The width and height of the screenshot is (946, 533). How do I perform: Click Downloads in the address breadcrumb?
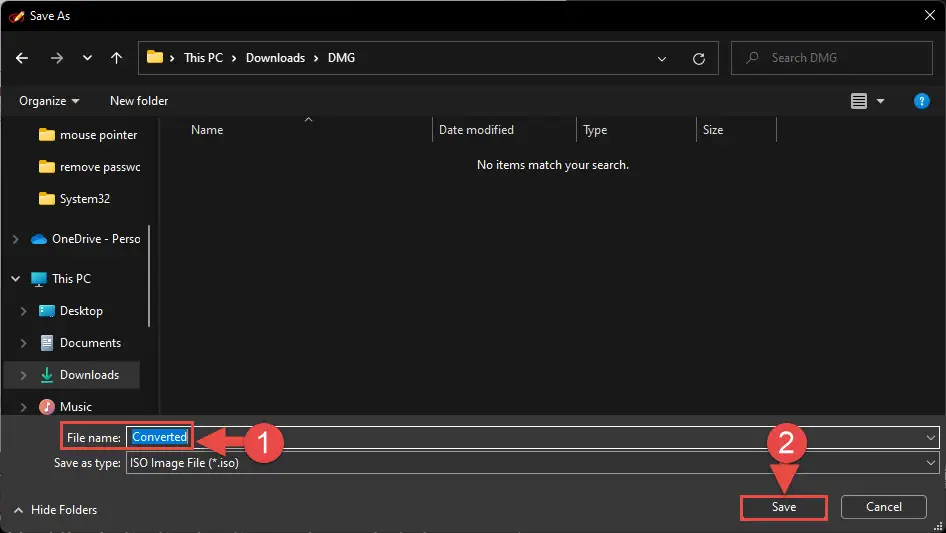(275, 58)
